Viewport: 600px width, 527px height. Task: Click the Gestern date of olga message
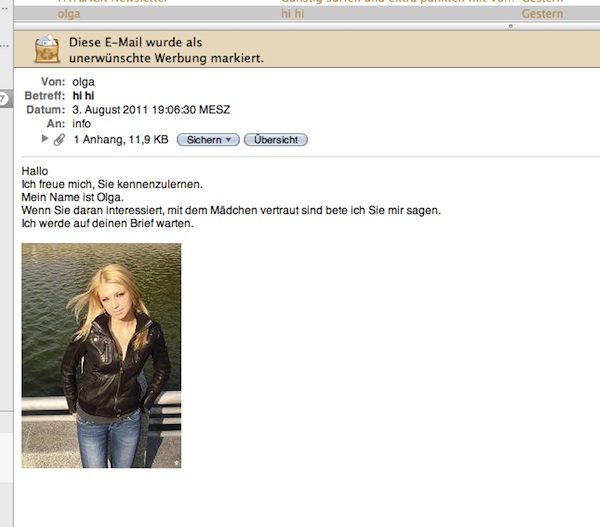click(x=542, y=14)
